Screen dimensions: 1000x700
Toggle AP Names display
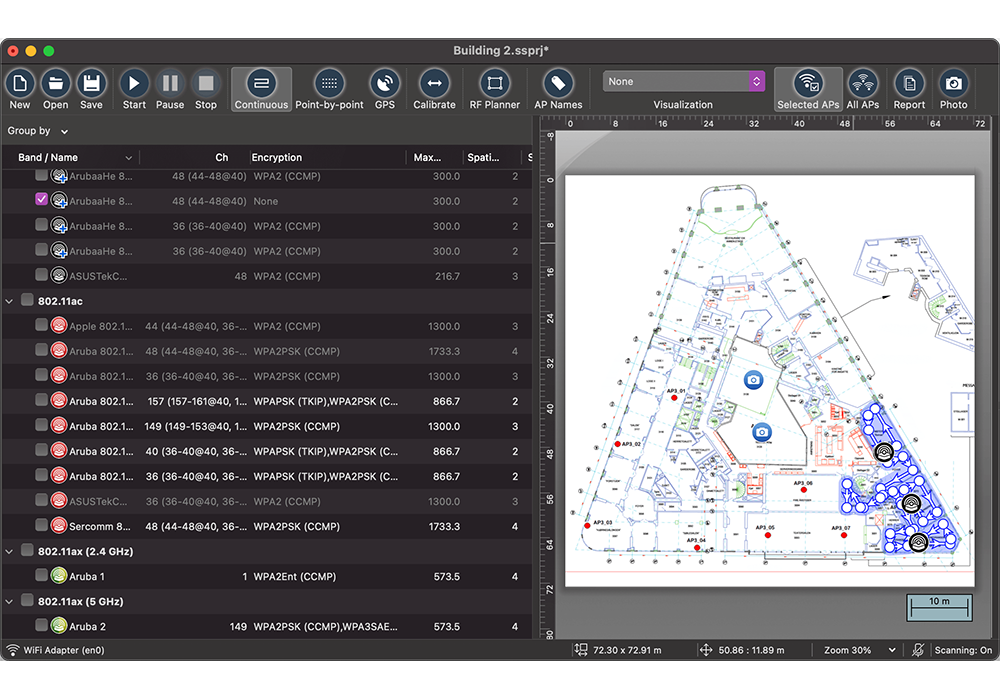[x=558, y=89]
